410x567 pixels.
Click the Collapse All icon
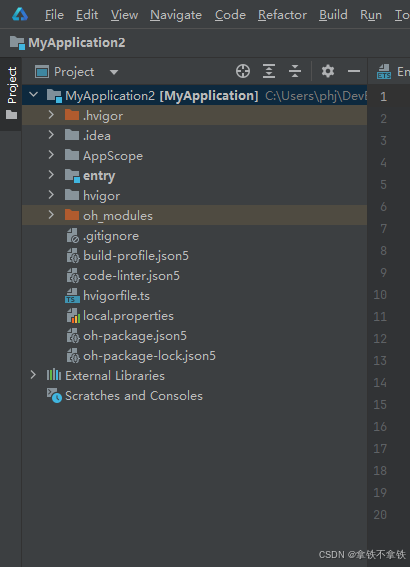click(295, 71)
